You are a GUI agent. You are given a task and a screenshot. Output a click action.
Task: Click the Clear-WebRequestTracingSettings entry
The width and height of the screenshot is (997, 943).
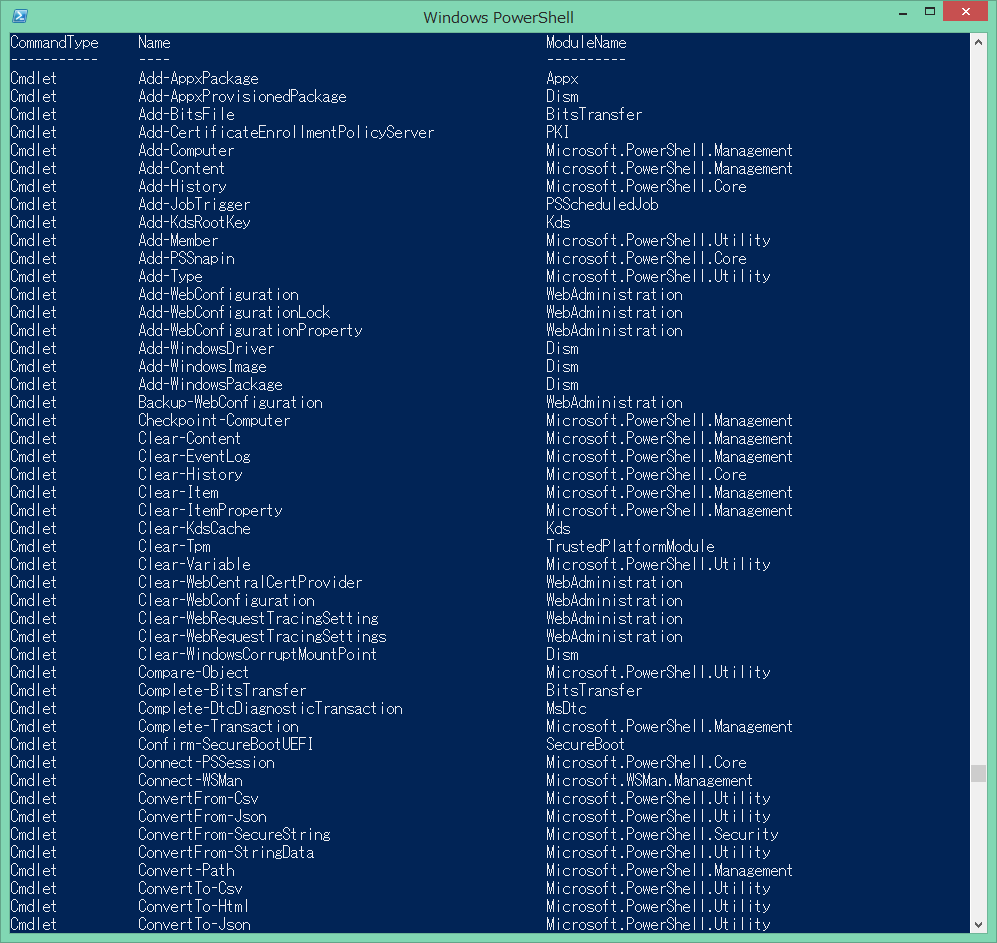click(x=263, y=637)
